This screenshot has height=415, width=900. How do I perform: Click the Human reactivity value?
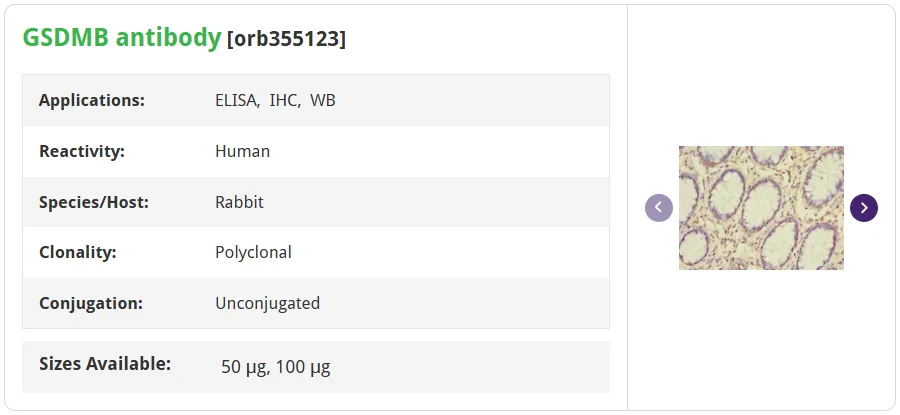click(x=242, y=152)
